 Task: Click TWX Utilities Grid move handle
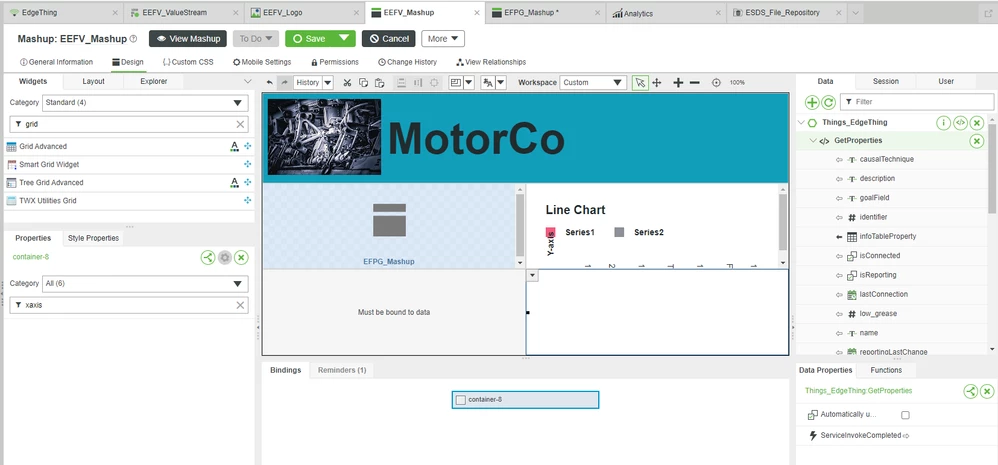[248, 201]
